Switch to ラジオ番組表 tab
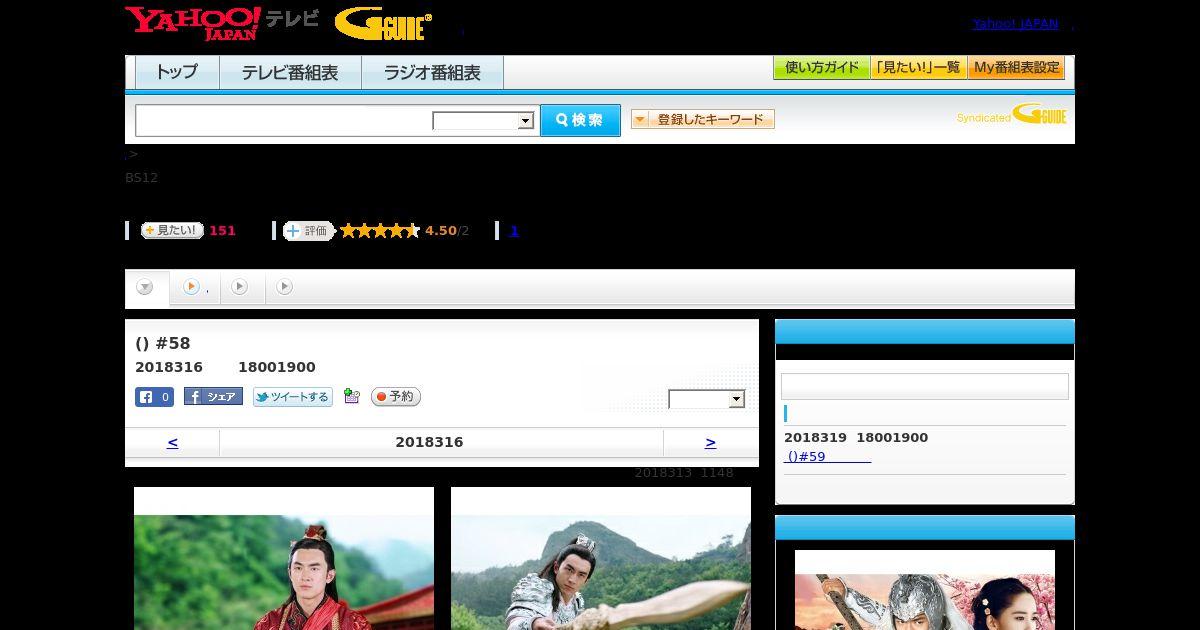Image resolution: width=1200 pixels, height=630 pixels. point(432,72)
